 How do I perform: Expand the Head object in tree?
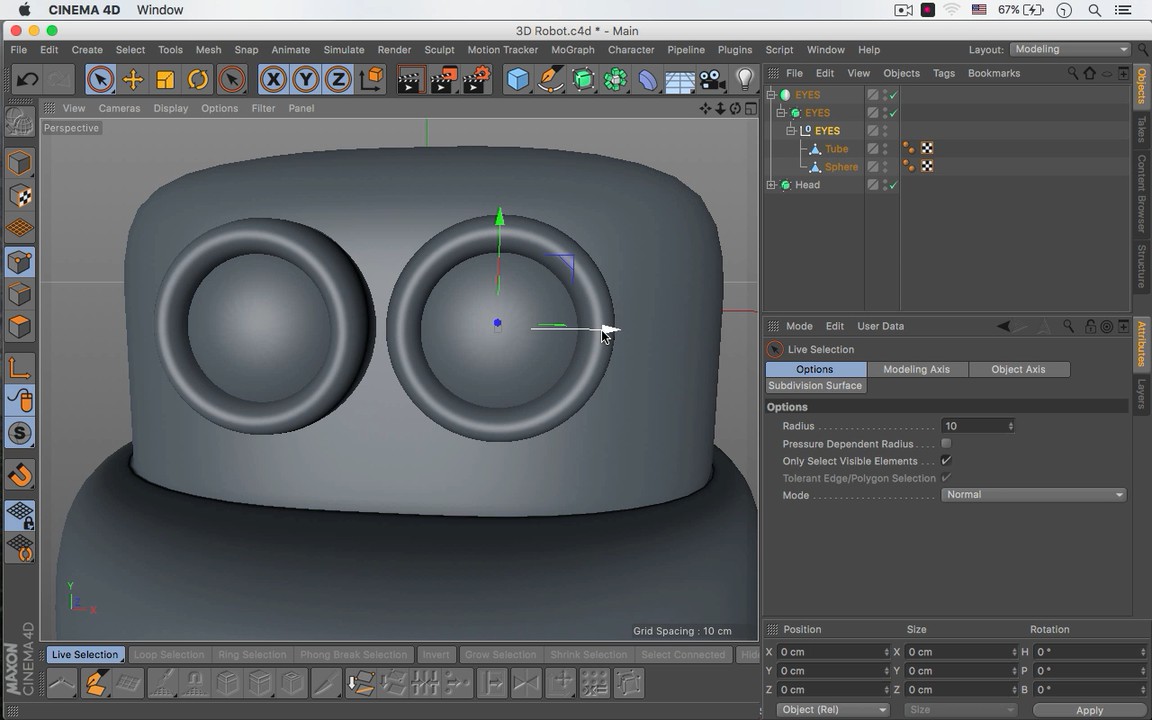[x=771, y=185]
